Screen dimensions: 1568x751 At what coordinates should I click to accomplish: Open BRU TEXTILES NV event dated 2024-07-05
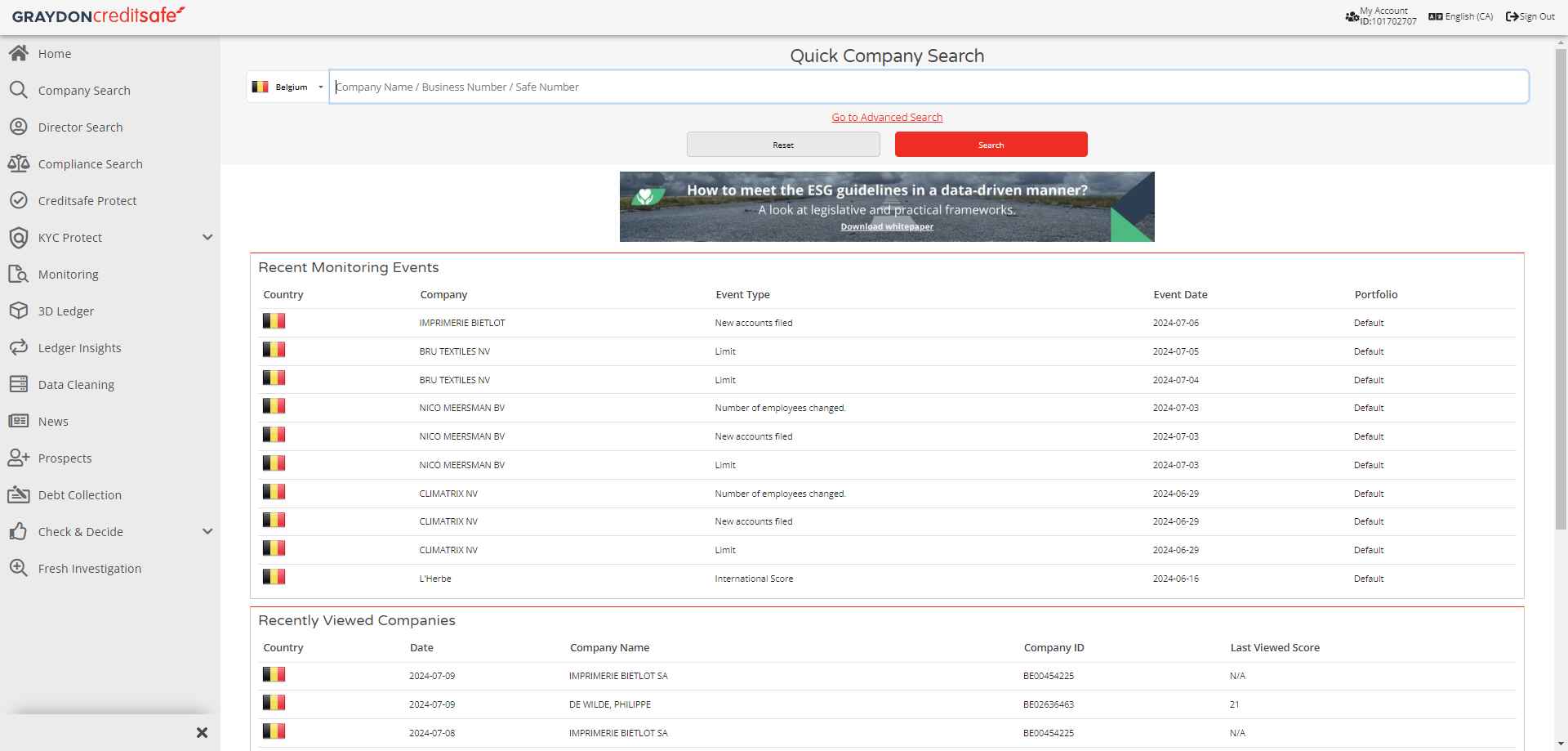tap(887, 351)
